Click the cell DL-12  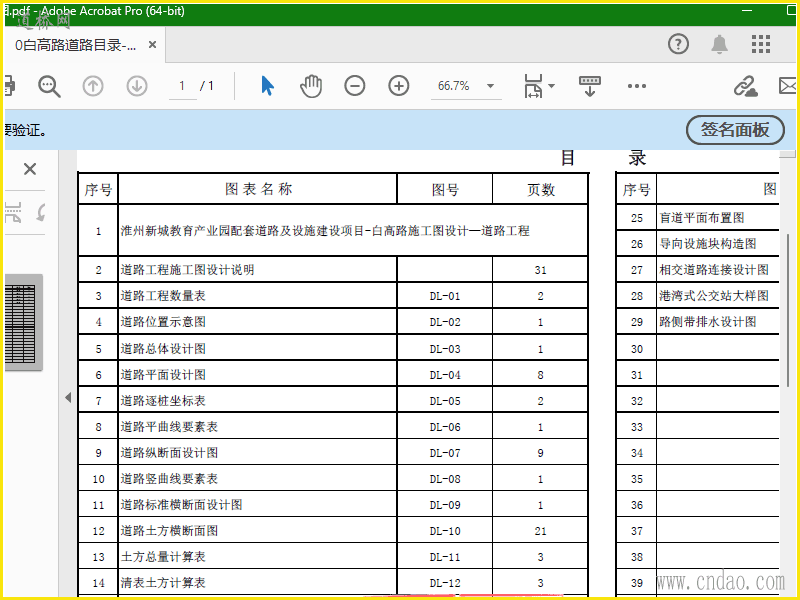click(x=445, y=583)
